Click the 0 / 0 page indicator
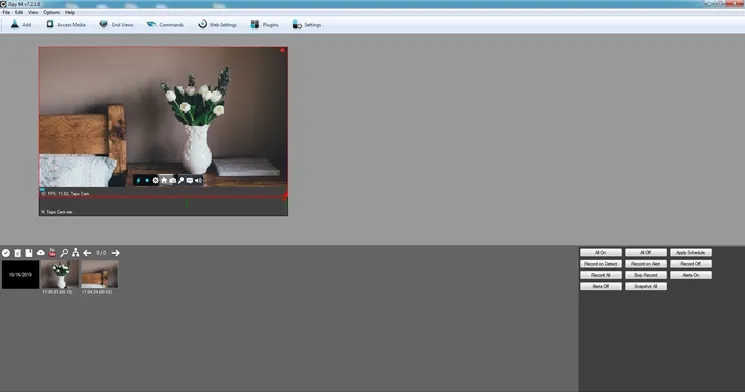Image resolution: width=745 pixels, height=392 pixels. click(x=101, y=253)
